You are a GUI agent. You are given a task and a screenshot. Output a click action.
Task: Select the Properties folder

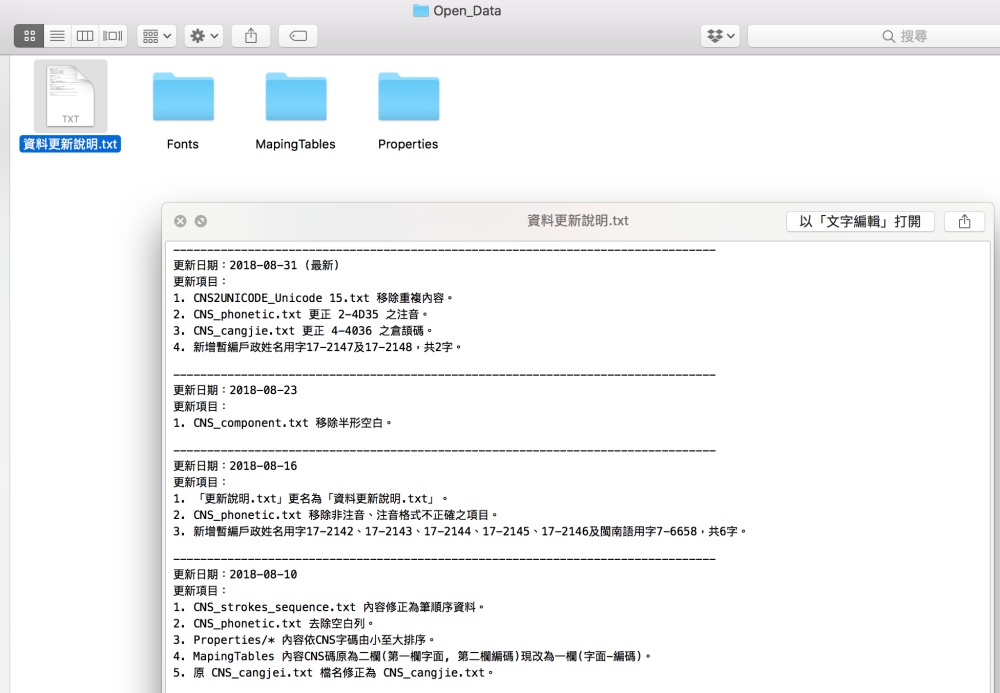pos(408,98)
